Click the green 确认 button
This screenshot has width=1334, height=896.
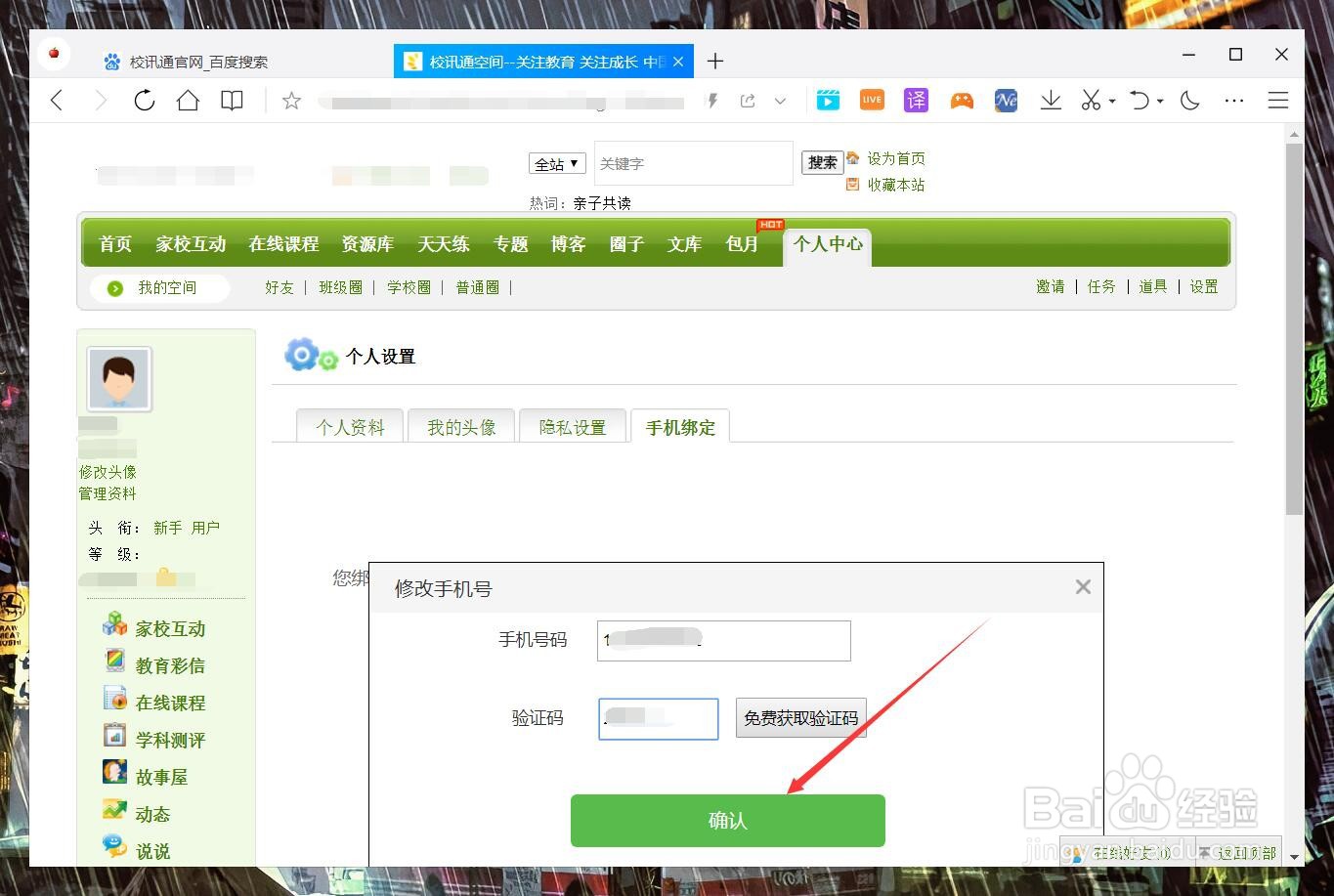click(728, 821)
